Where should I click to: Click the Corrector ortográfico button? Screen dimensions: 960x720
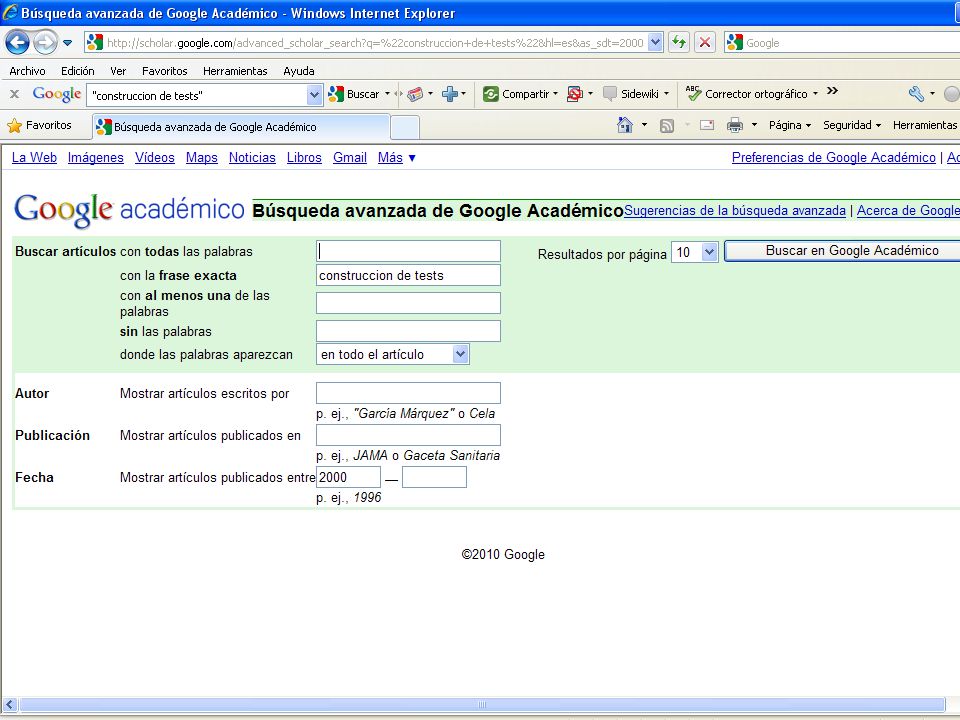pyautogui.click(x=747, y=94)
